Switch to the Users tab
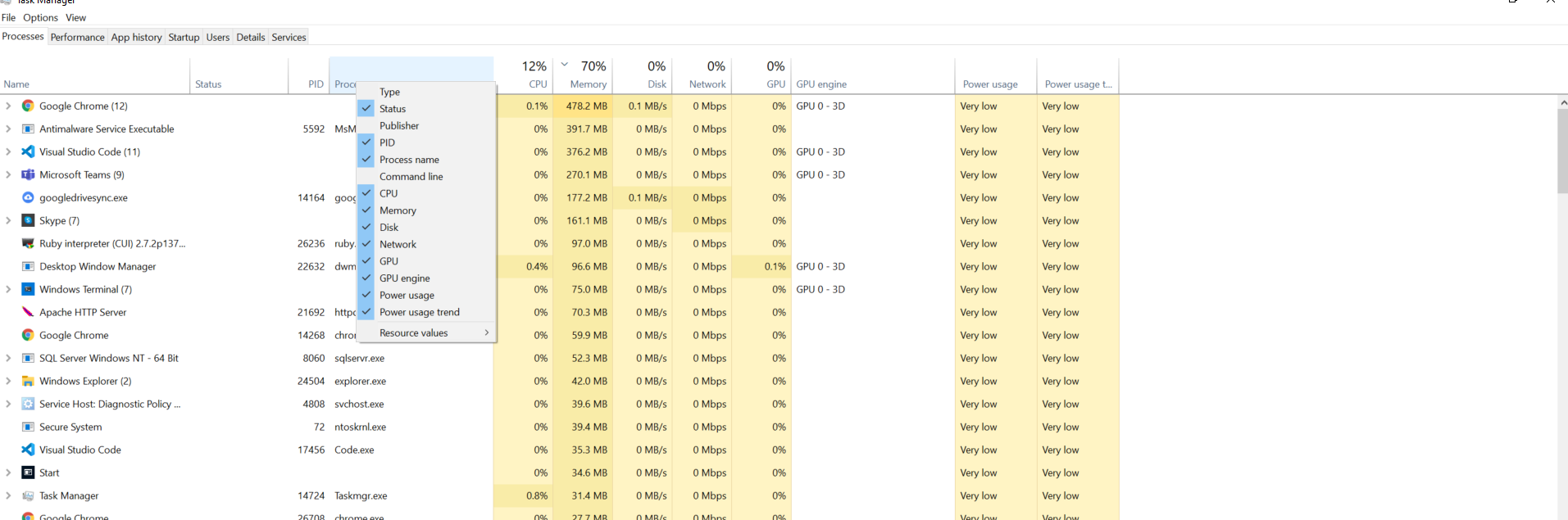Image resolution: width=1568 pixels, height=520 pixels. click(217, 37)
